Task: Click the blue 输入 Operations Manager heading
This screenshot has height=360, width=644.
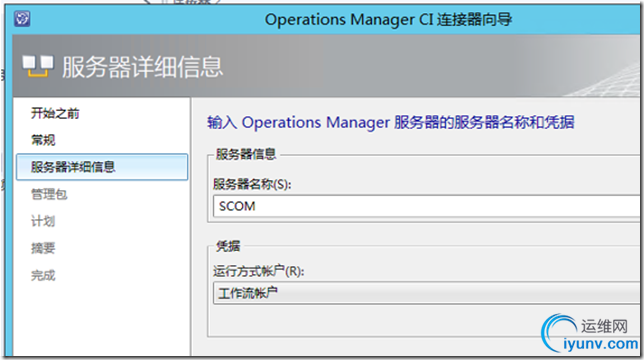Action: 391,122
